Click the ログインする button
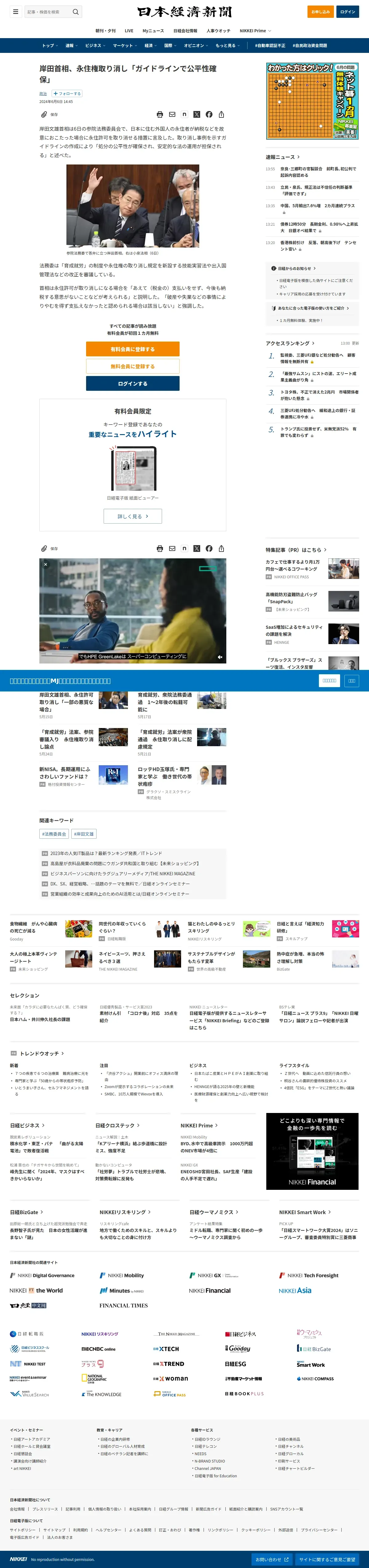 point(133,383)
